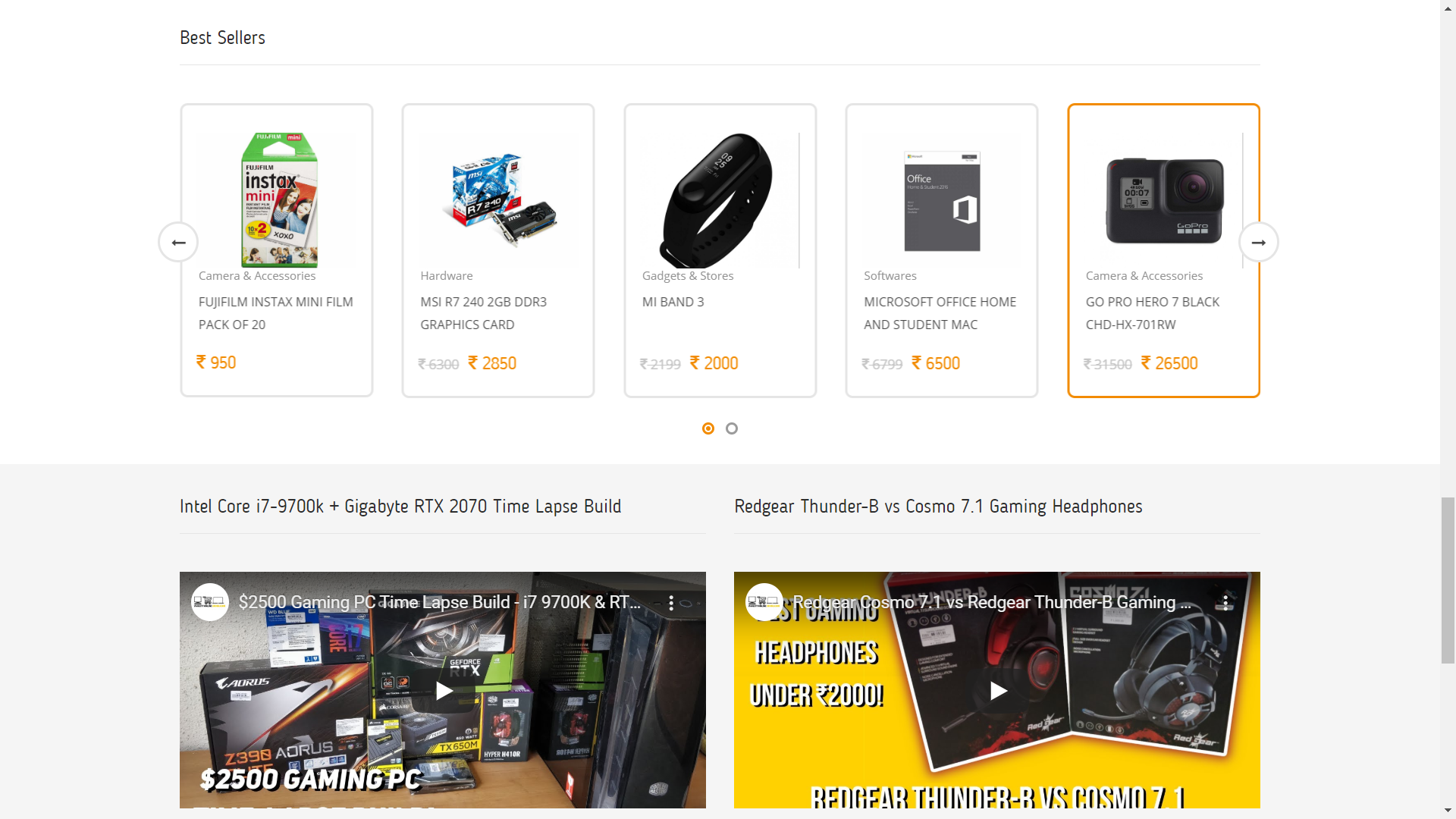Open the Gadgets & Stores category link
This screenshot has width=1456, height=819.
click(x=688, y=276)
